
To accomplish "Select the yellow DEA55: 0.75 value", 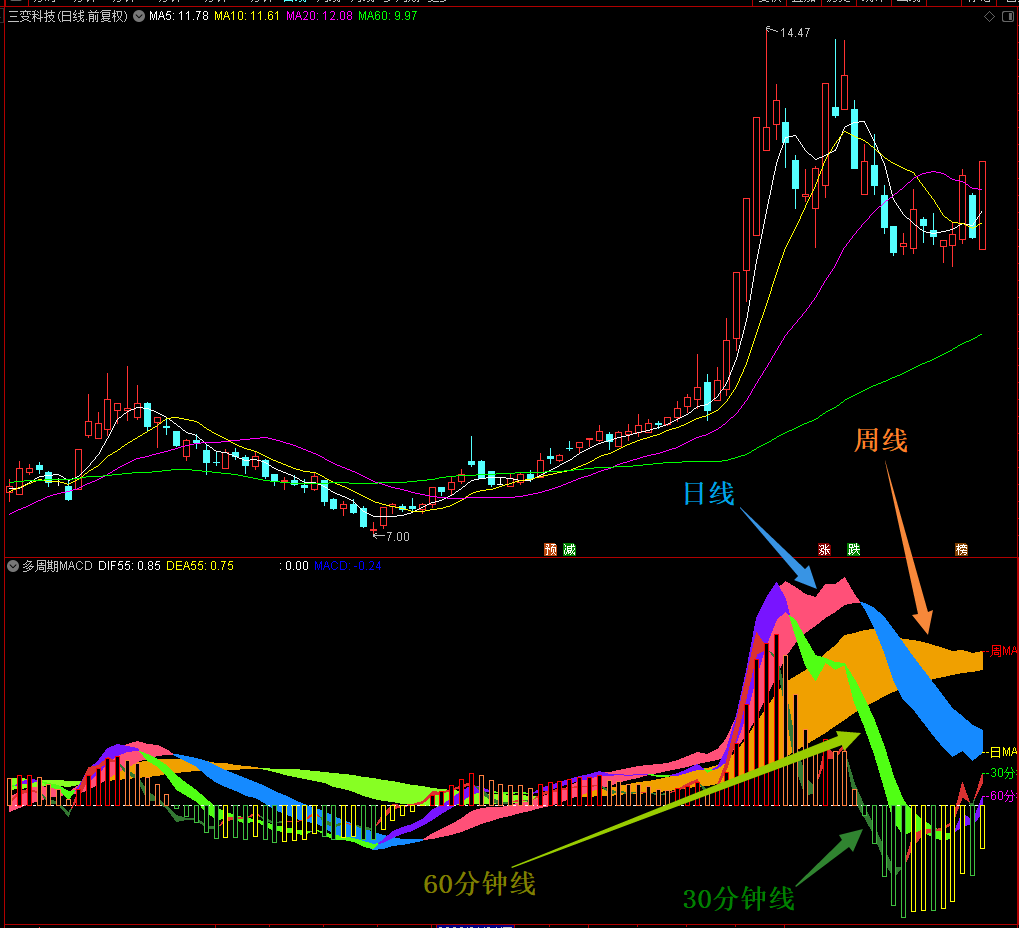I will point(200,566).
